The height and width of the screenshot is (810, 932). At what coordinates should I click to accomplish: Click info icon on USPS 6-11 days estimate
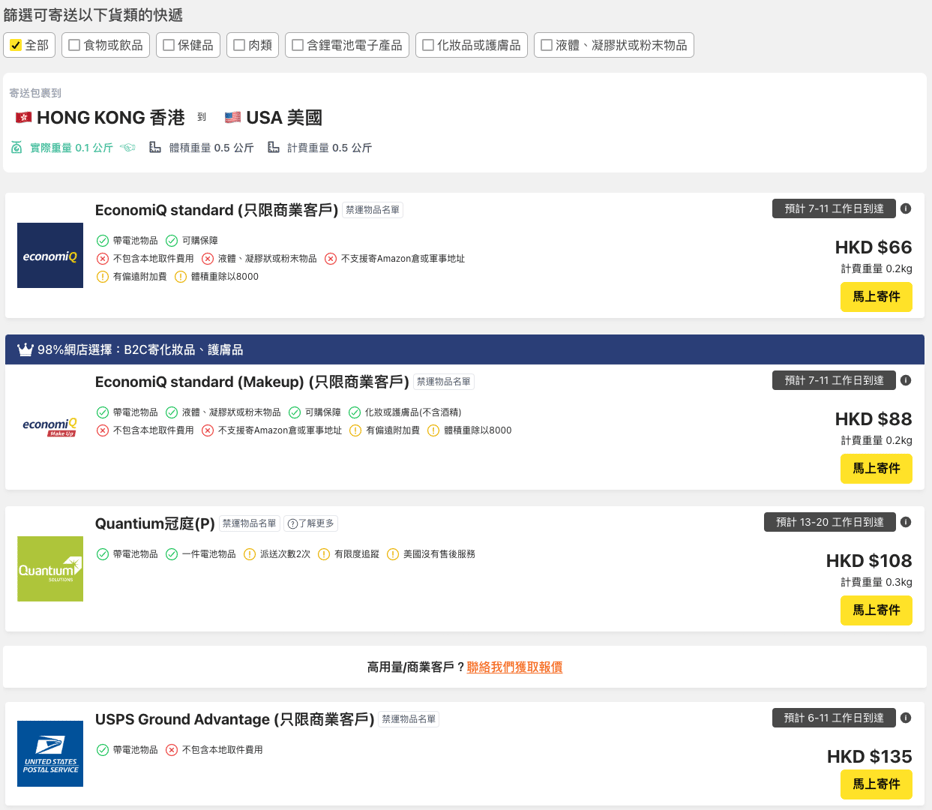905,718
